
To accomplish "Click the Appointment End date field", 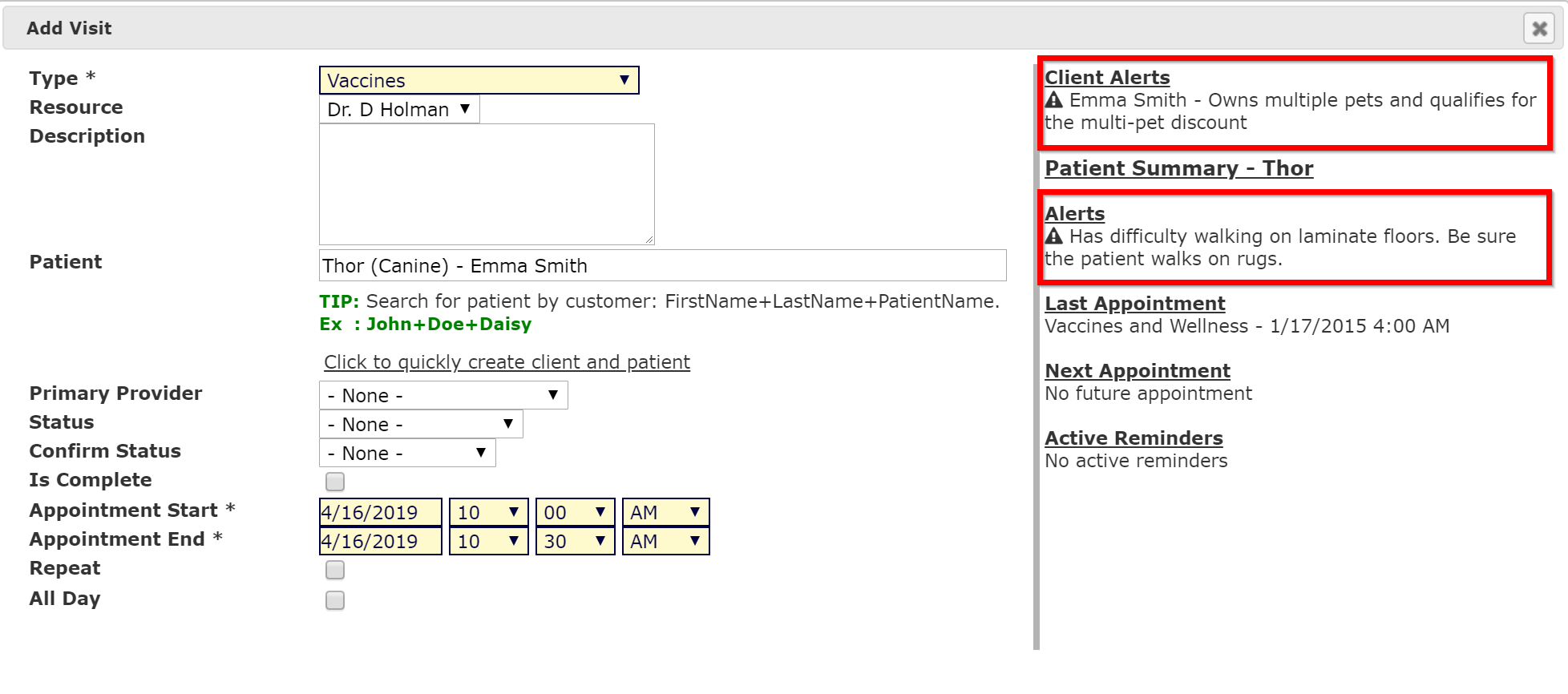I will point(380,541).
